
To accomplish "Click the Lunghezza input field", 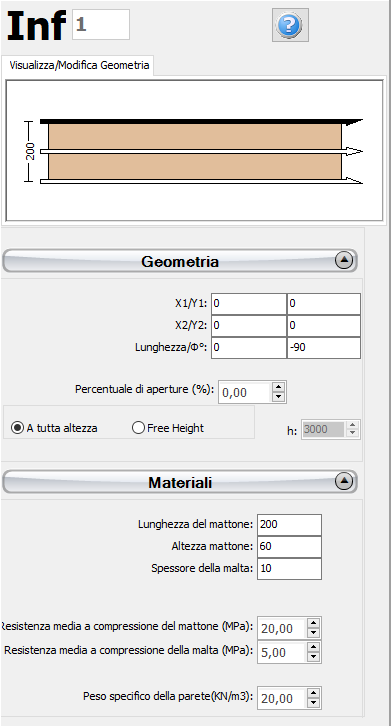I will click(x=249, y=347).
